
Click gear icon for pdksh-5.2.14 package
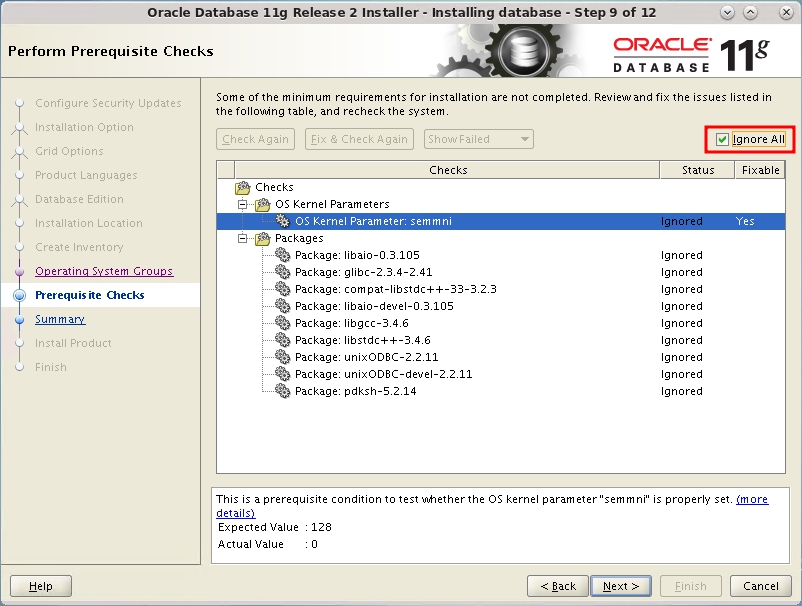[x=282, y=391]
